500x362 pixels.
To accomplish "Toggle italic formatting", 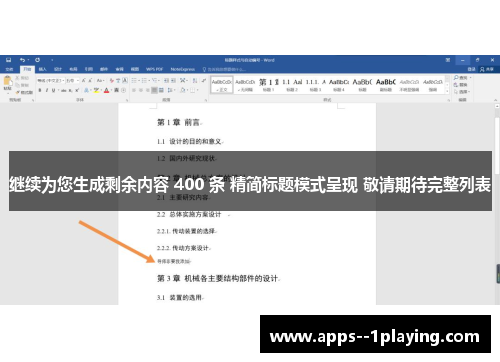I will pos(47,90).
